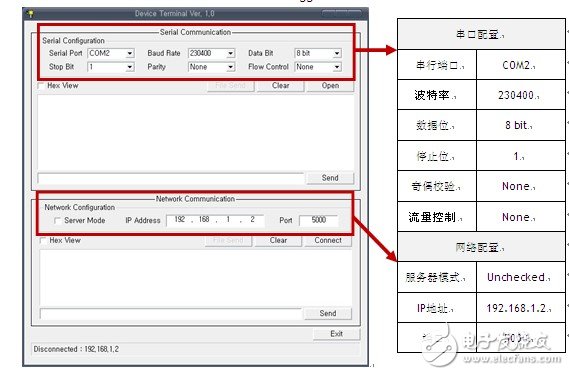Click the 流量控制 table cell
Viewport: 569px width, 375px height.
[437, 217]
